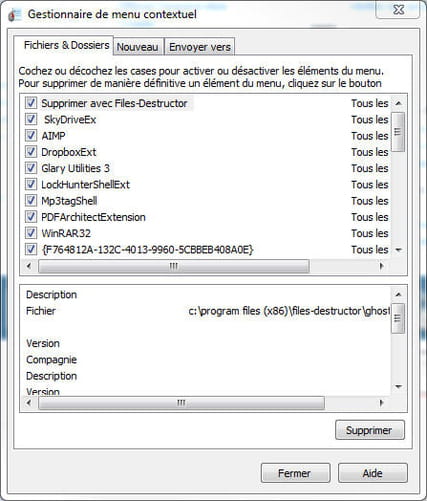This screenshot has height=501, width=427.
Task: Select the LockHunterShellExt entry name
Action: pyautogui.click(x=85, y=184)
